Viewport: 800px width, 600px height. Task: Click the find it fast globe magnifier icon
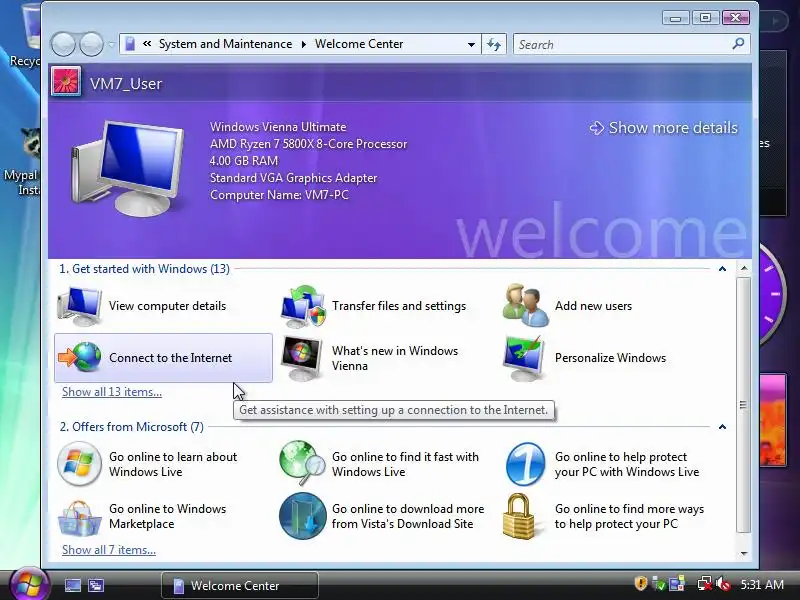point(303,463)
